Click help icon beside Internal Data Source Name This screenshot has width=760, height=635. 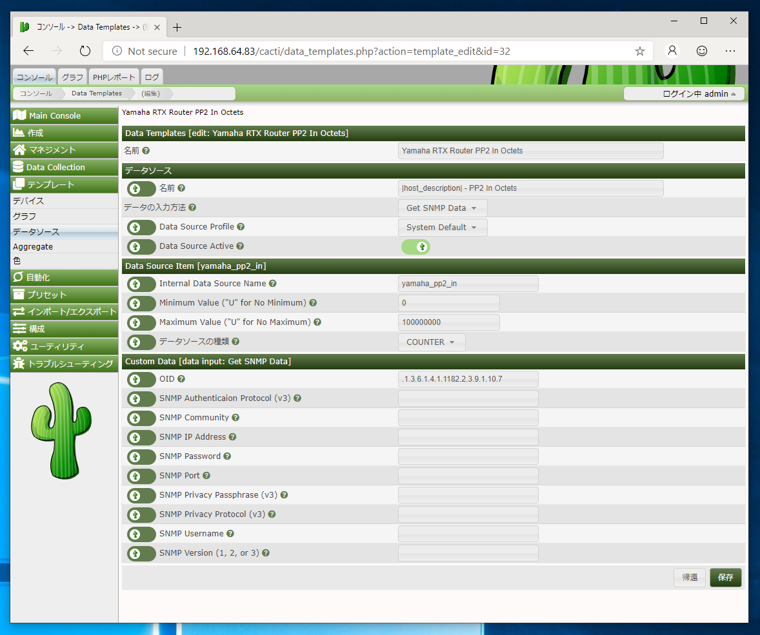(273, 284)
